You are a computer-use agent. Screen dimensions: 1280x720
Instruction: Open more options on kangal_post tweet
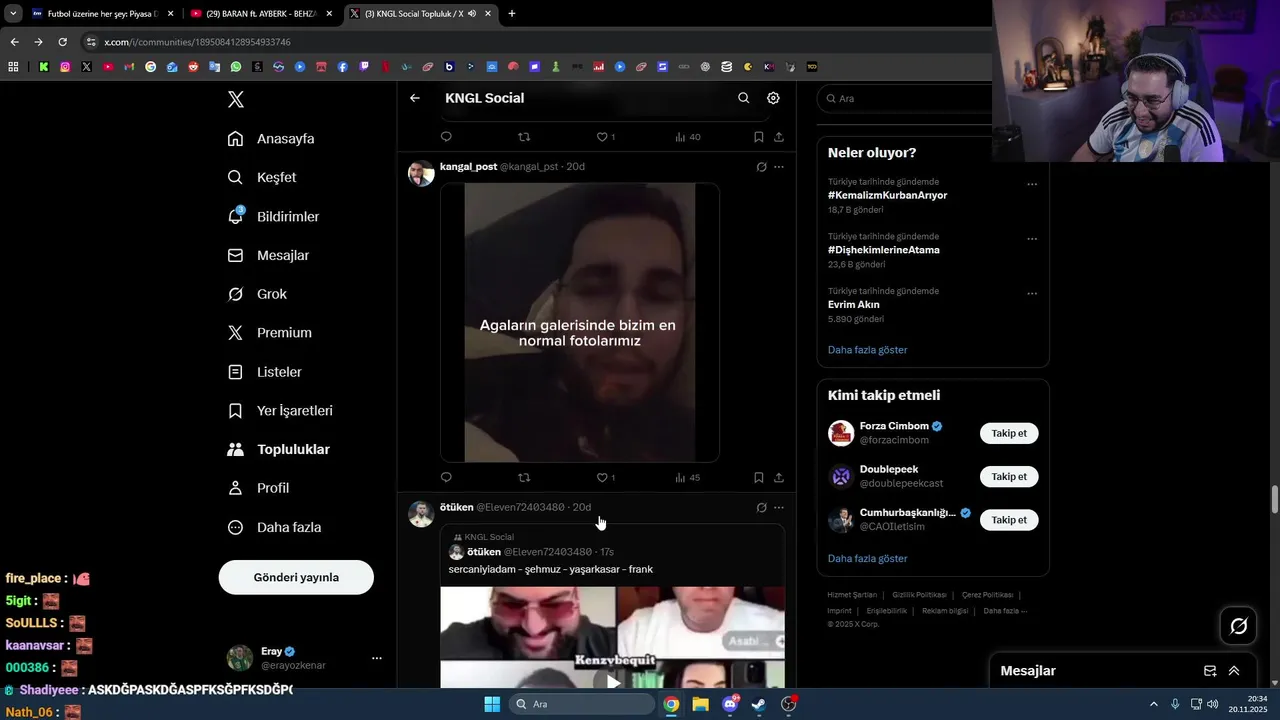[779, 167]
